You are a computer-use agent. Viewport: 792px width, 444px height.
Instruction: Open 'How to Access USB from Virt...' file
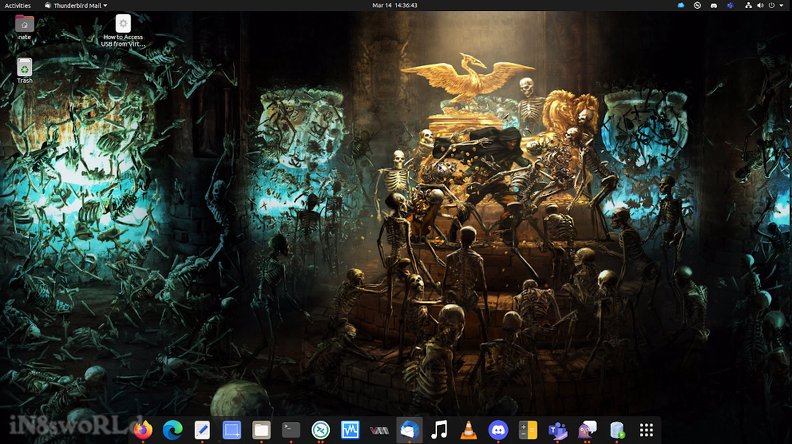point(123,31)
